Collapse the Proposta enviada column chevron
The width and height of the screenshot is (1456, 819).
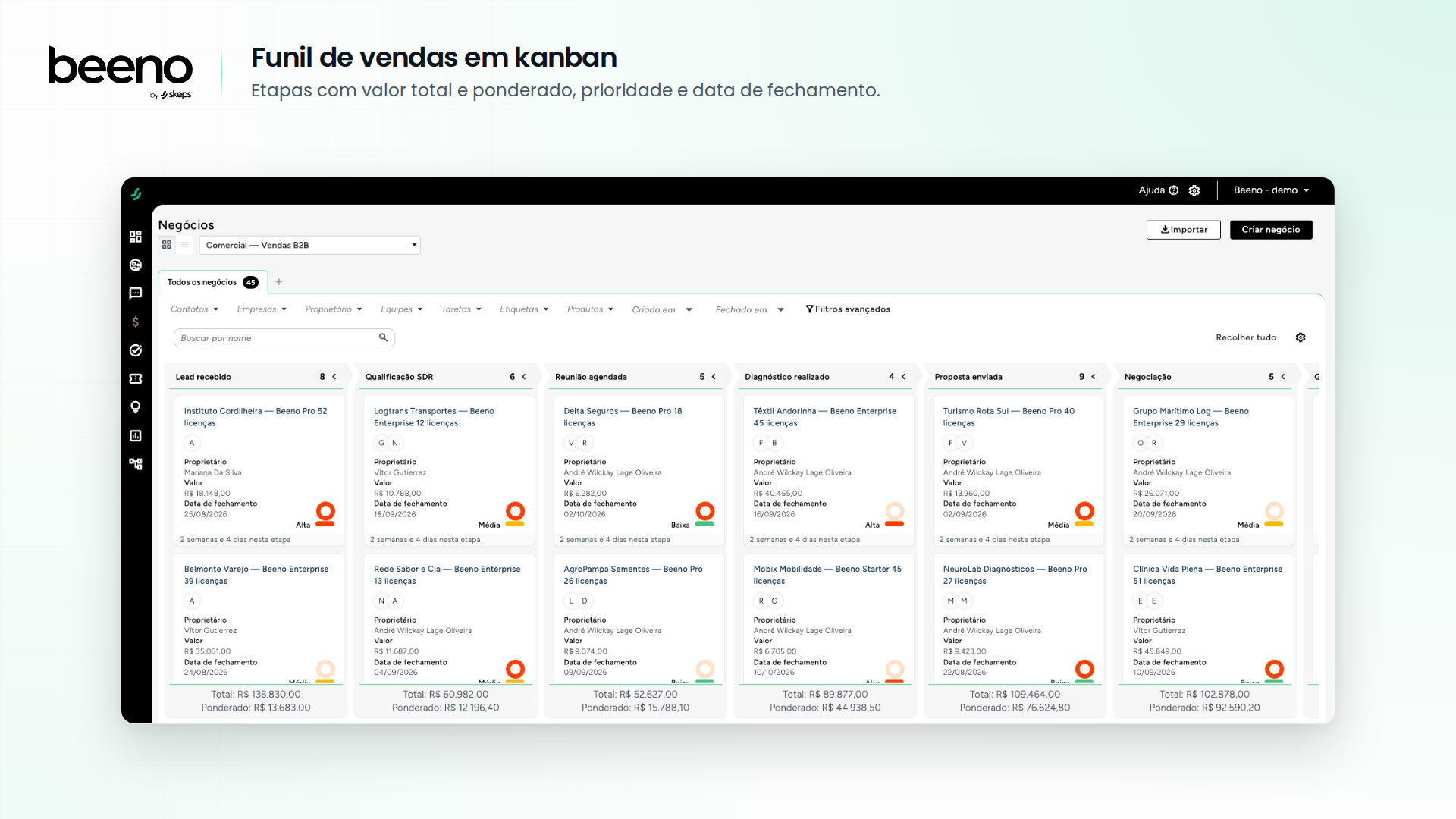[1093, 377]
